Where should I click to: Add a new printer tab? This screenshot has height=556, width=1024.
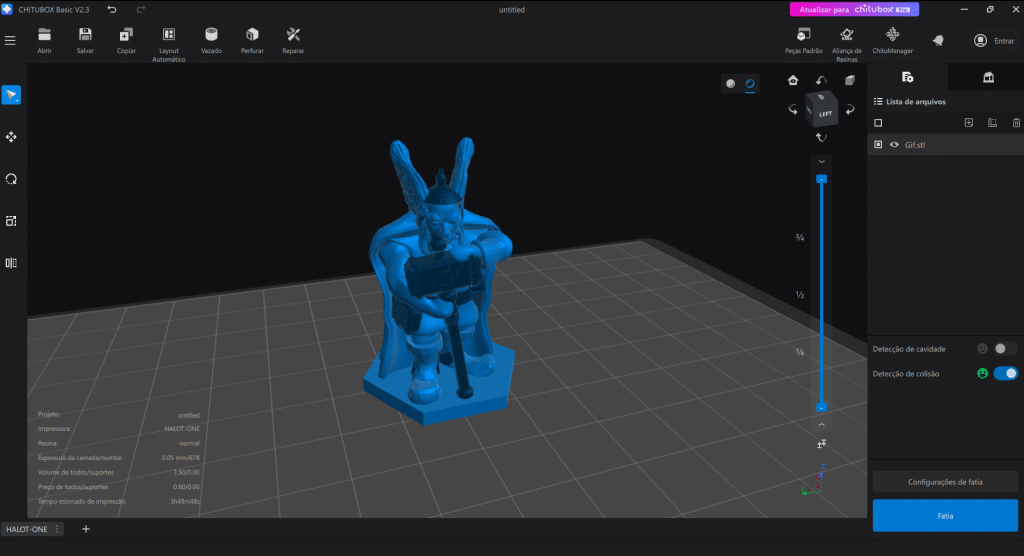coord(86,529)
